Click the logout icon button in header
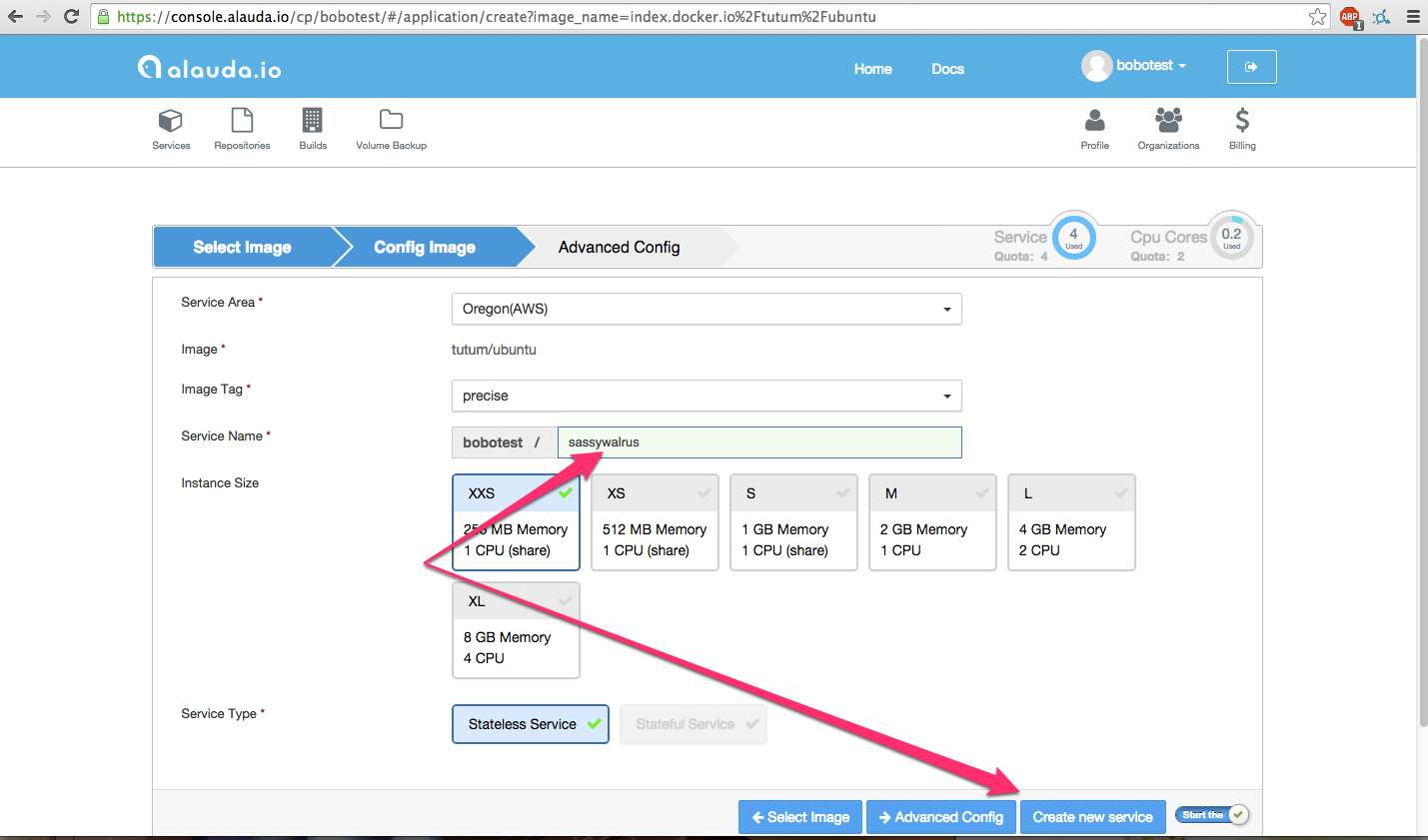 [1251, 67]
